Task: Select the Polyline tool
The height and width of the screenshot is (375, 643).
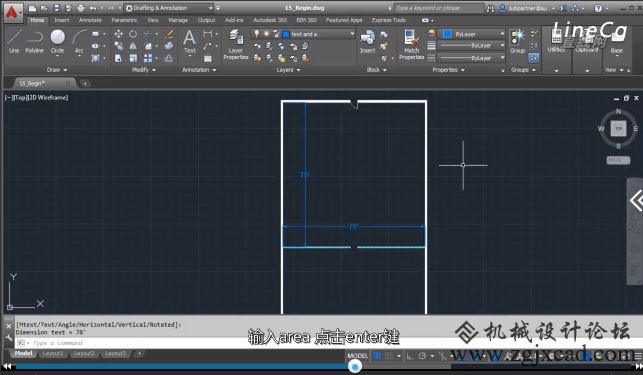Action: click(x=34, y=42)
